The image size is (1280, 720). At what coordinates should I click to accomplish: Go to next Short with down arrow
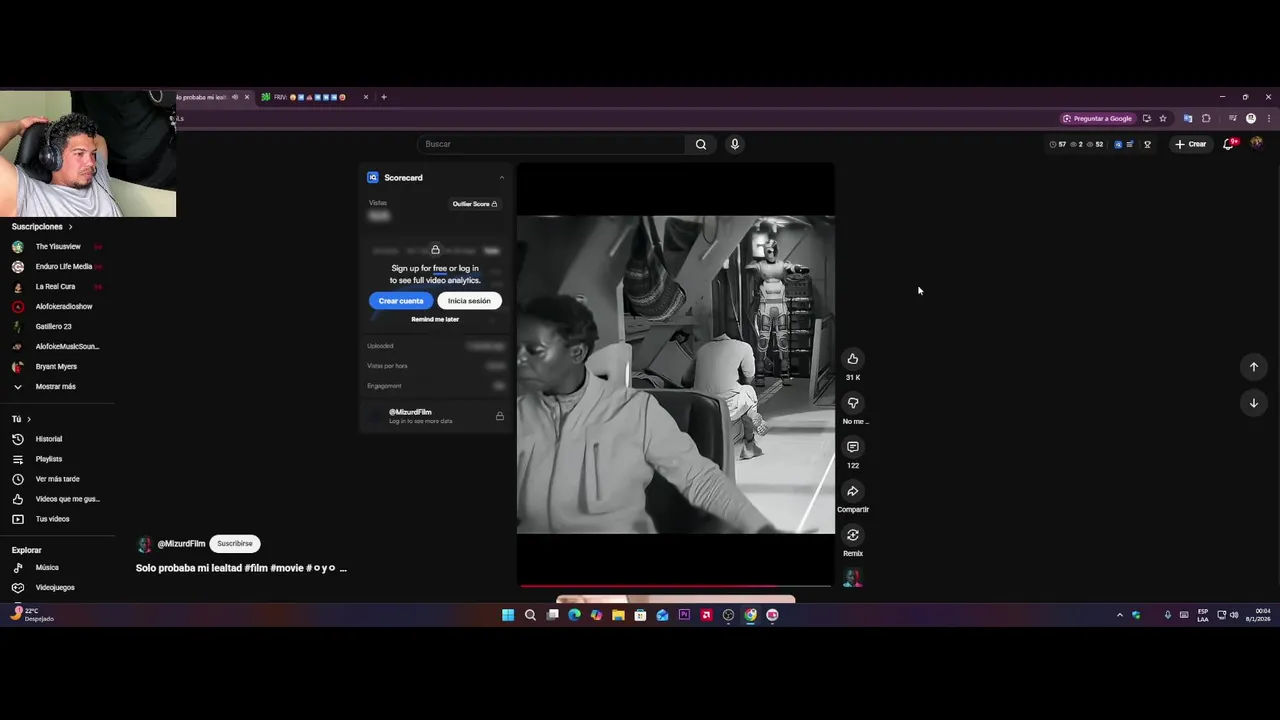tap(1254, 403)
